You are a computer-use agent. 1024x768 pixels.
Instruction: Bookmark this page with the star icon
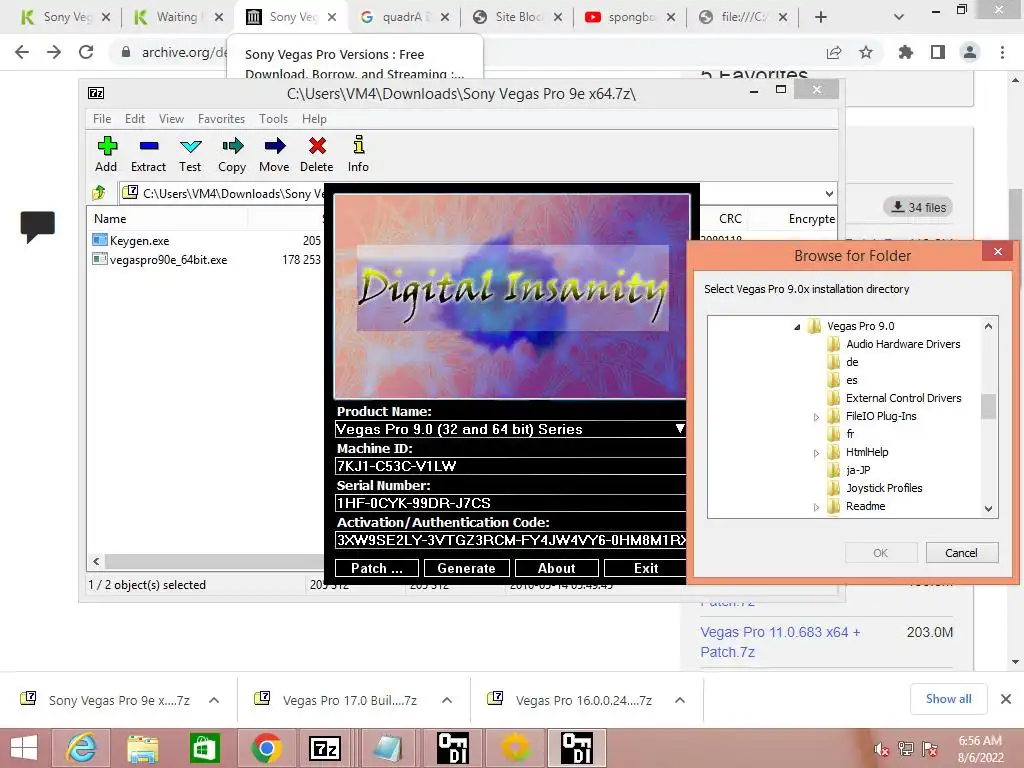(x=866, y=52)
